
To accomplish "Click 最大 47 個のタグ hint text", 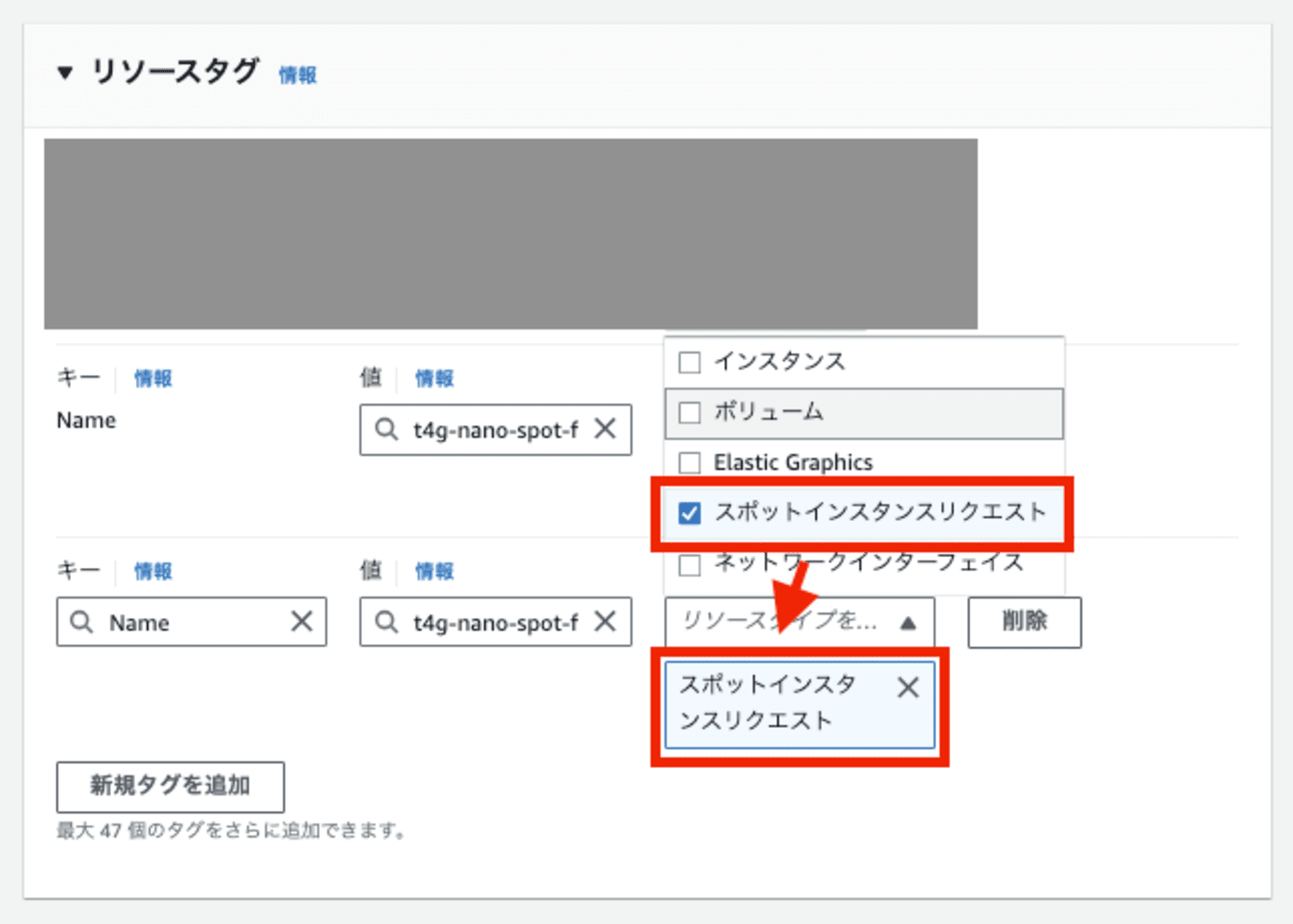I will tap(231, 830).
